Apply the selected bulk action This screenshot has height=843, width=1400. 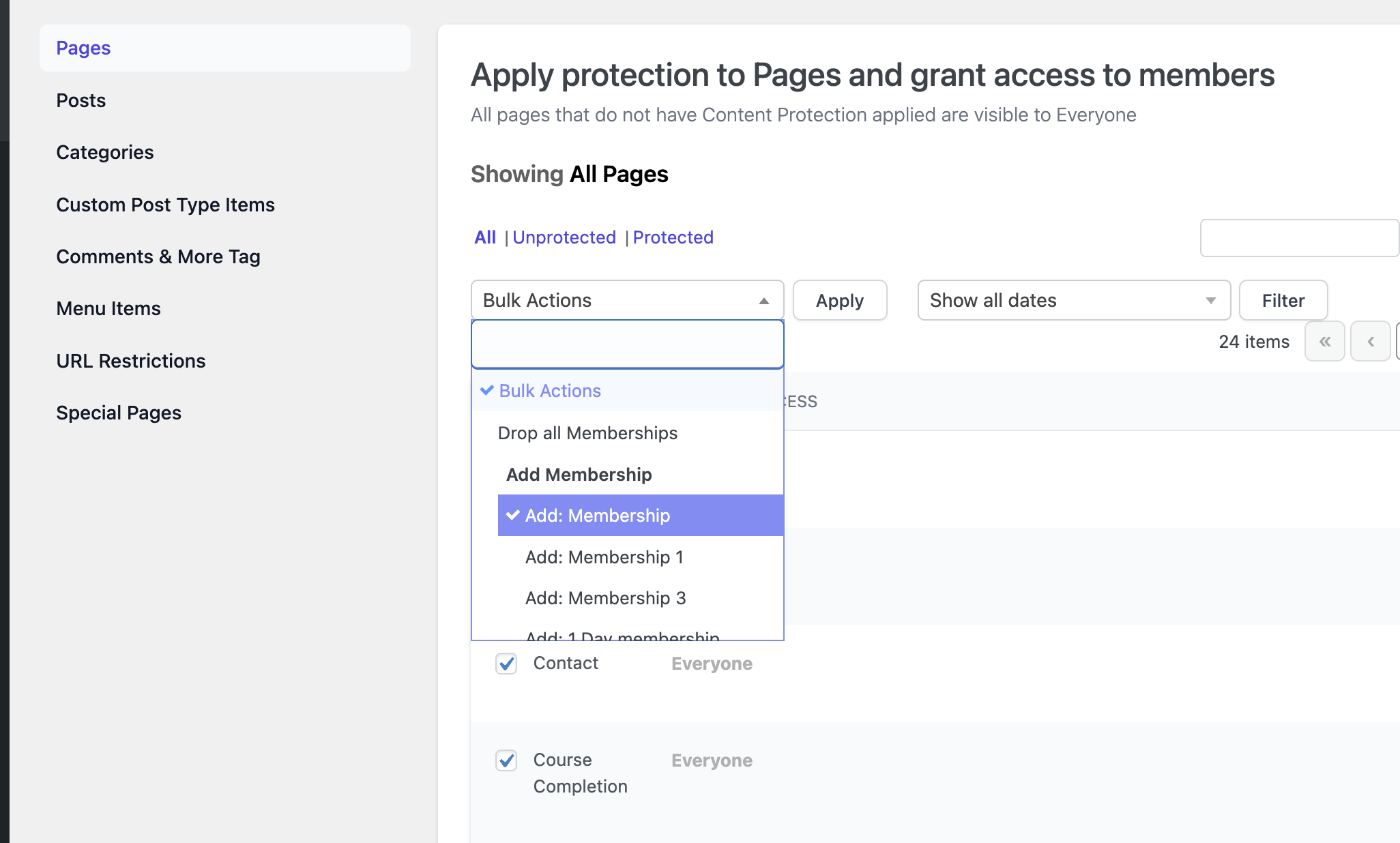pos(840,300)
